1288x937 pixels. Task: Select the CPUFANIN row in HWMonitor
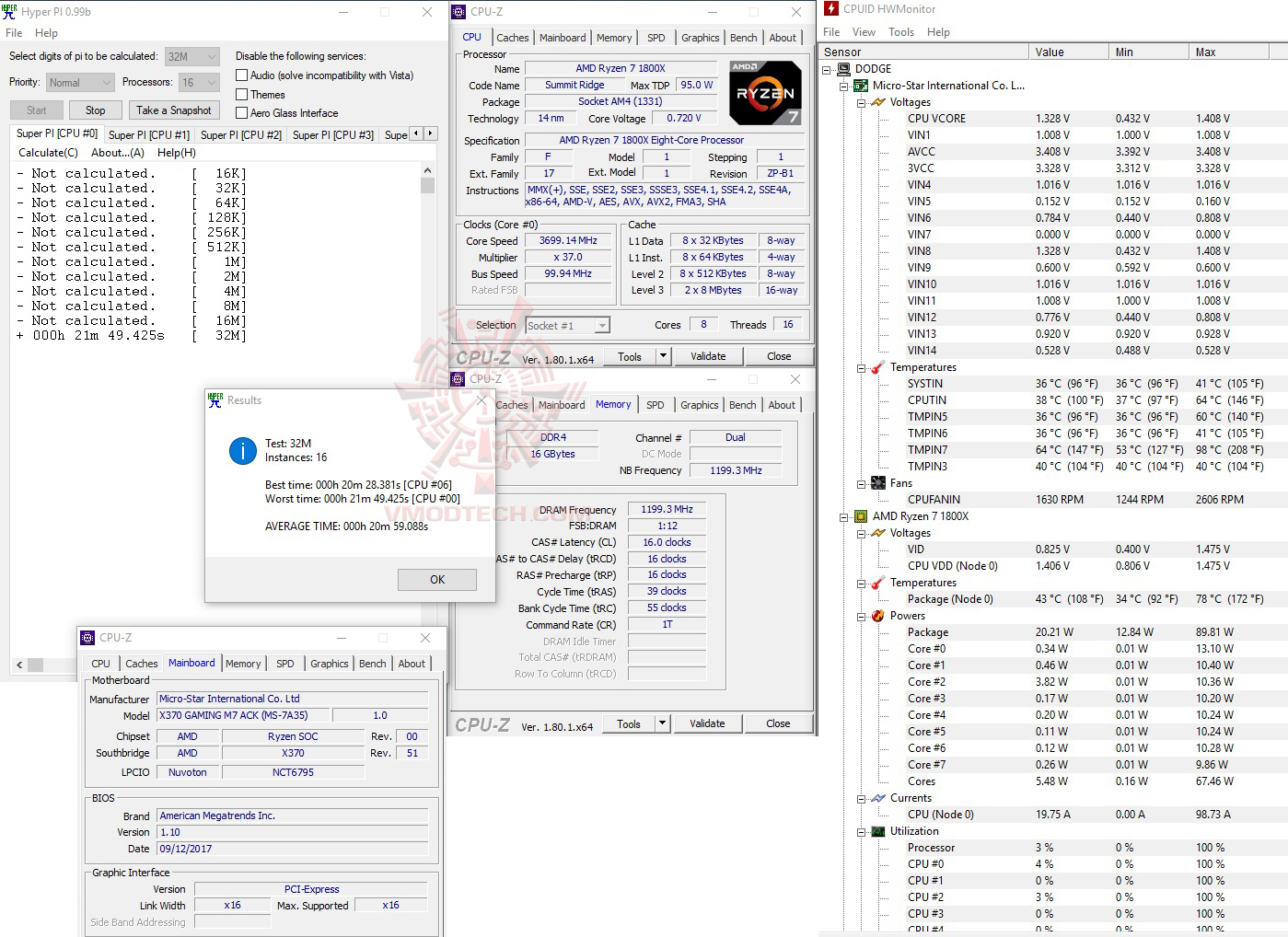tap(1051, 500)
